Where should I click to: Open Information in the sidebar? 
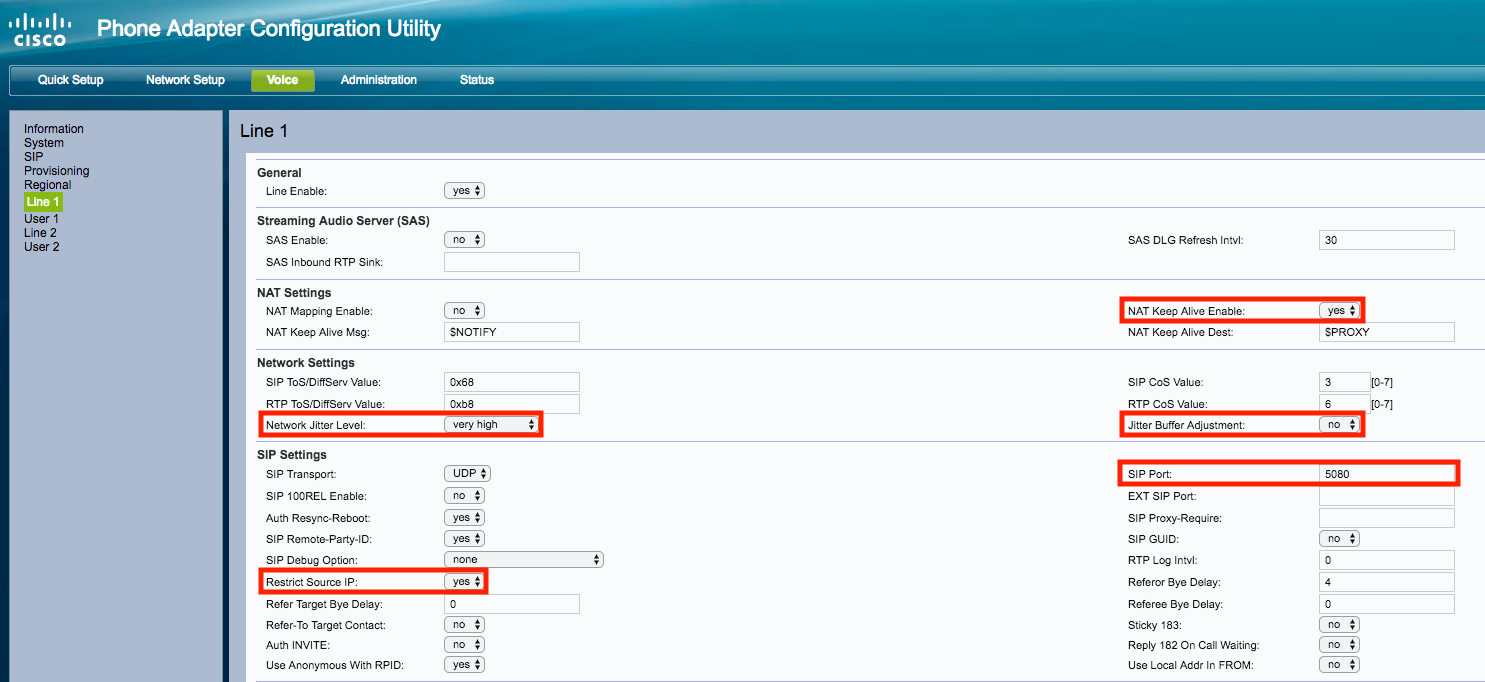[x=54, y=129]
